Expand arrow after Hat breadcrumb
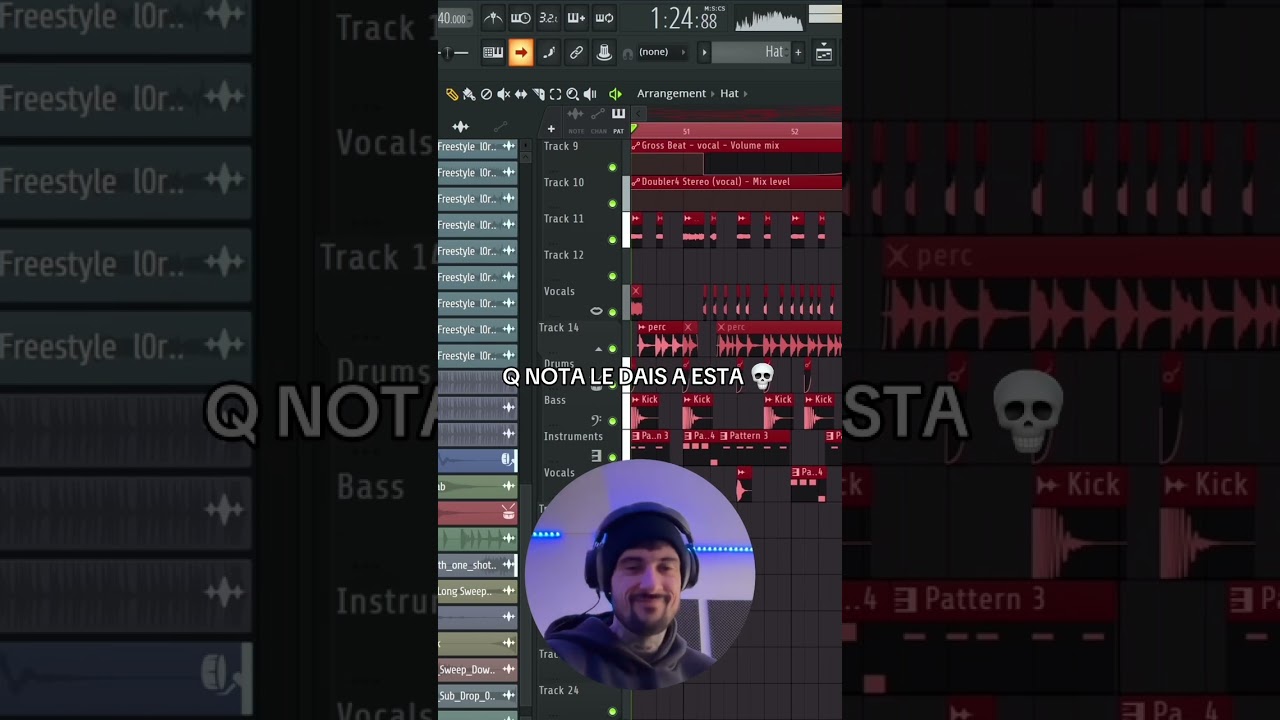Viewport: 1280px width, 720px height. click(746, 93)
